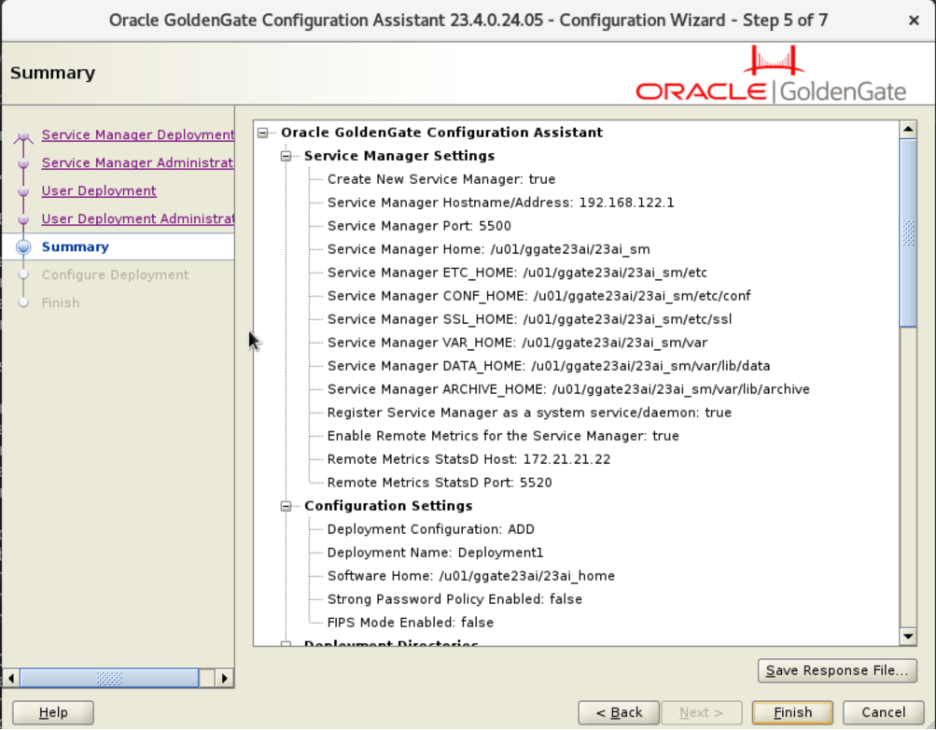Select the Oracle GoldenGate Configuration Assistant root label
Viewport: 936px width, 730px height.
click(442, 133)
